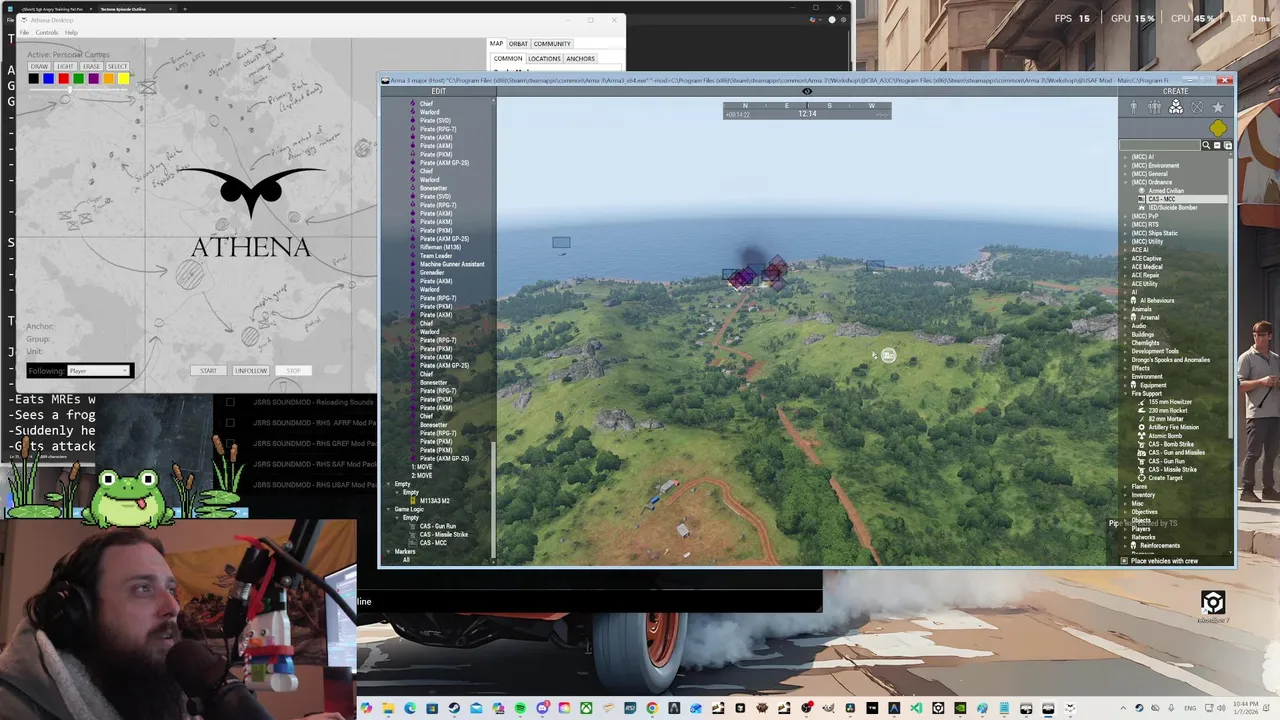The height and width of the screenshot is (720, 1280).
Task: Select the Atomic Bomb module
Action: (1165, 436)
